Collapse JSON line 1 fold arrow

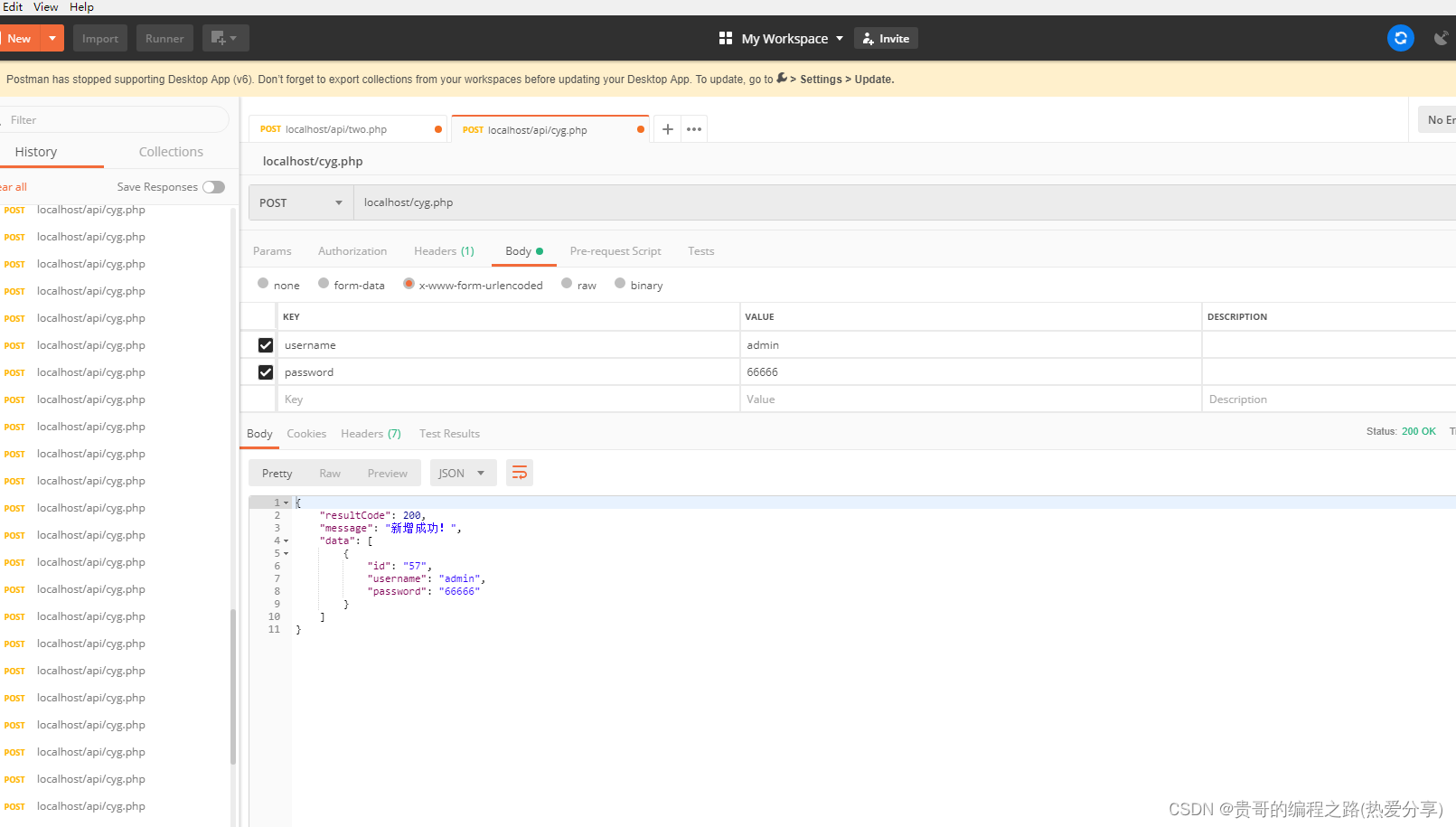pos(287,503)
